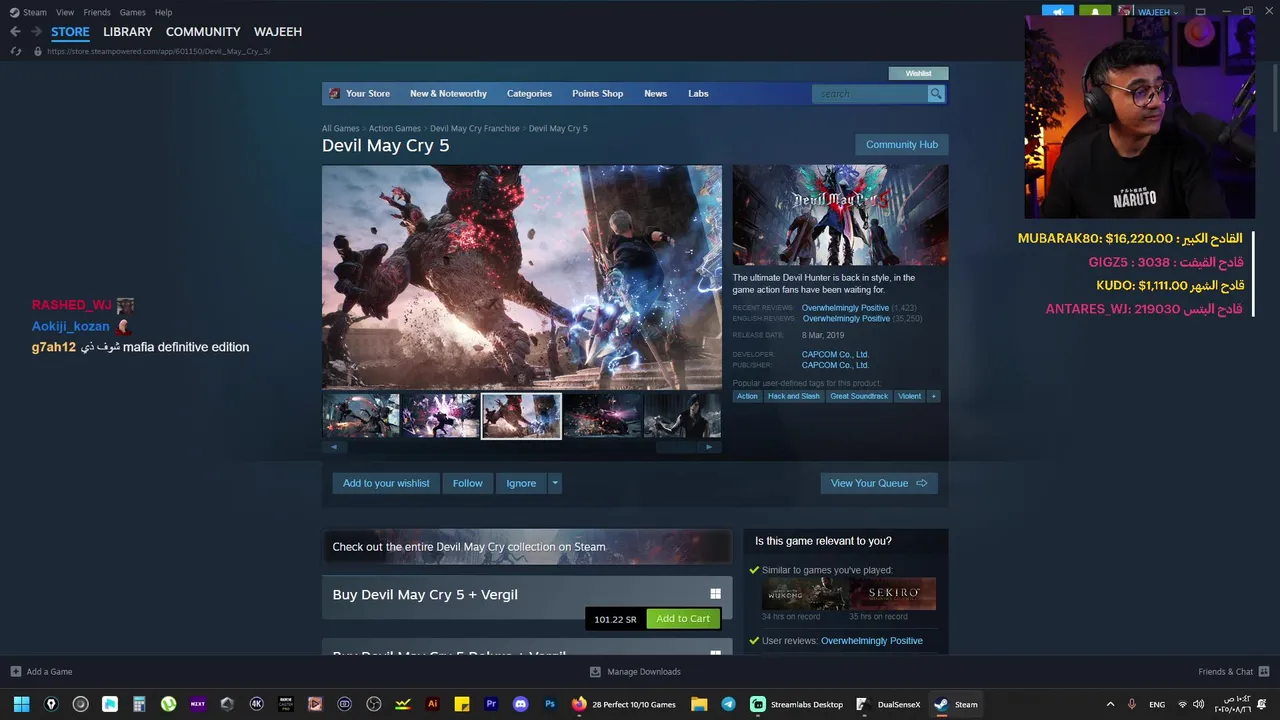Open Discord from the taskbar

tap(520, 704)
